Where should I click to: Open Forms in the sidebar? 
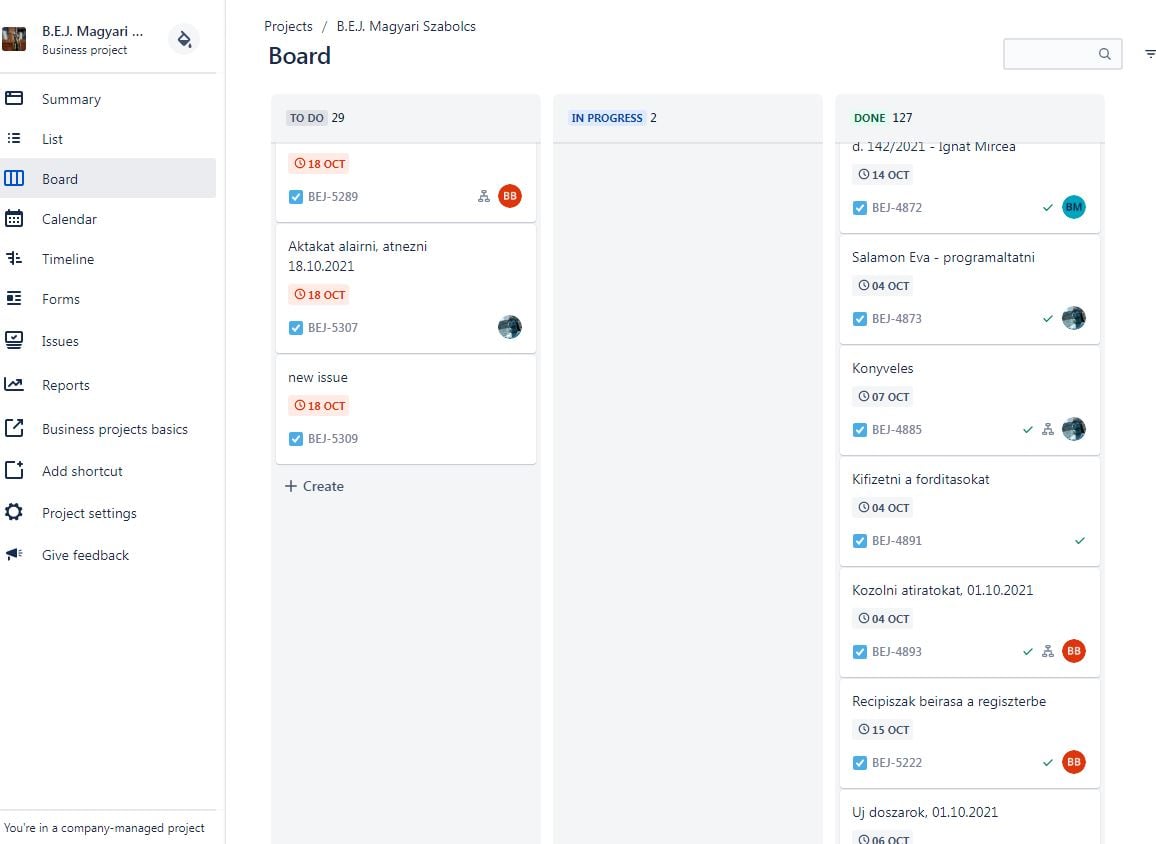click(108, 299)
